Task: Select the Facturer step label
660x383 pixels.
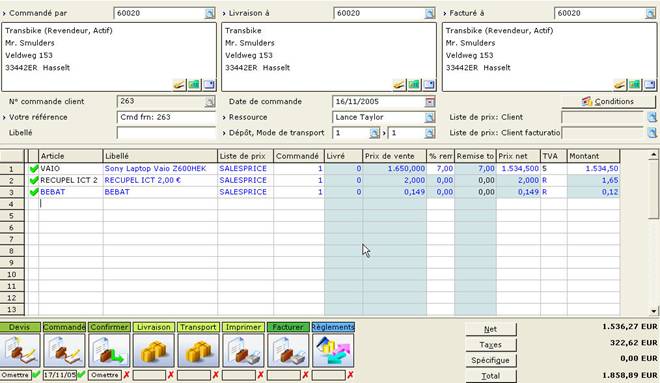Action: coord(288,327)
